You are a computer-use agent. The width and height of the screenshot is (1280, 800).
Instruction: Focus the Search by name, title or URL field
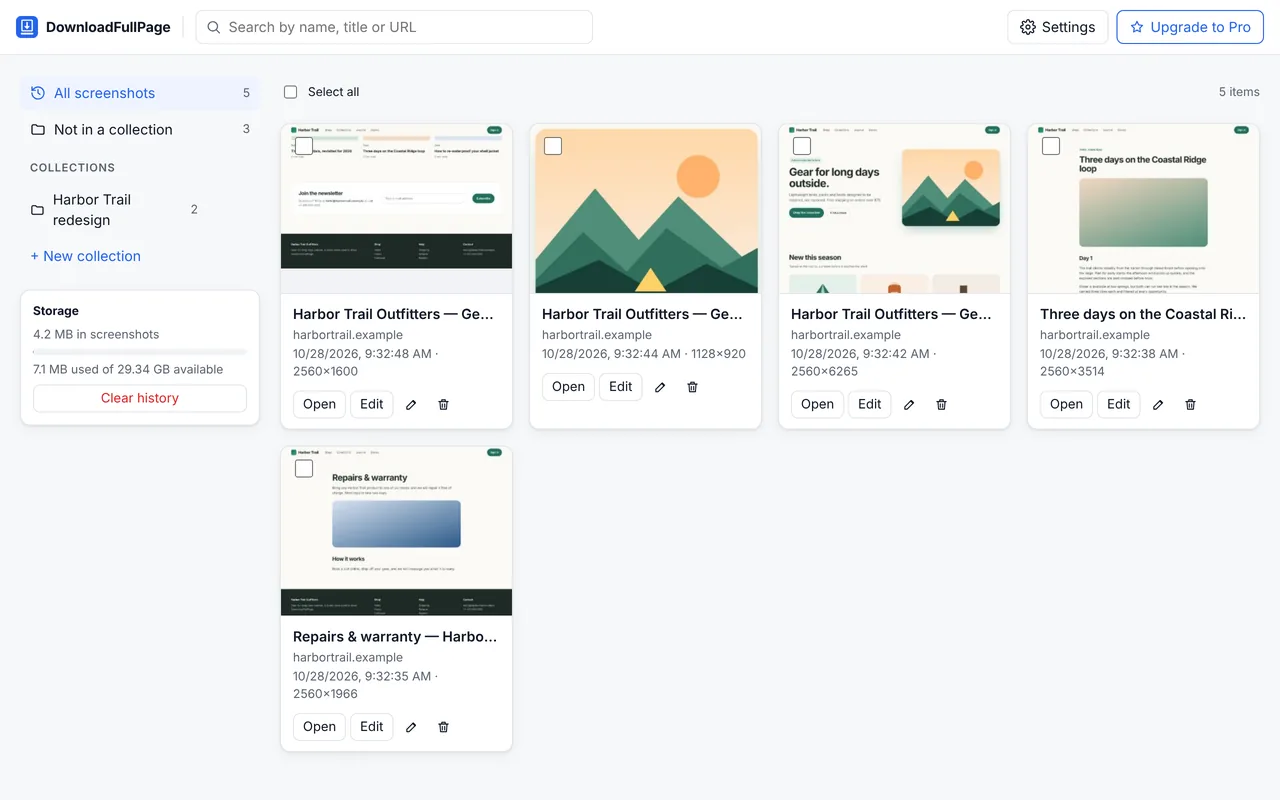[394, 27]
